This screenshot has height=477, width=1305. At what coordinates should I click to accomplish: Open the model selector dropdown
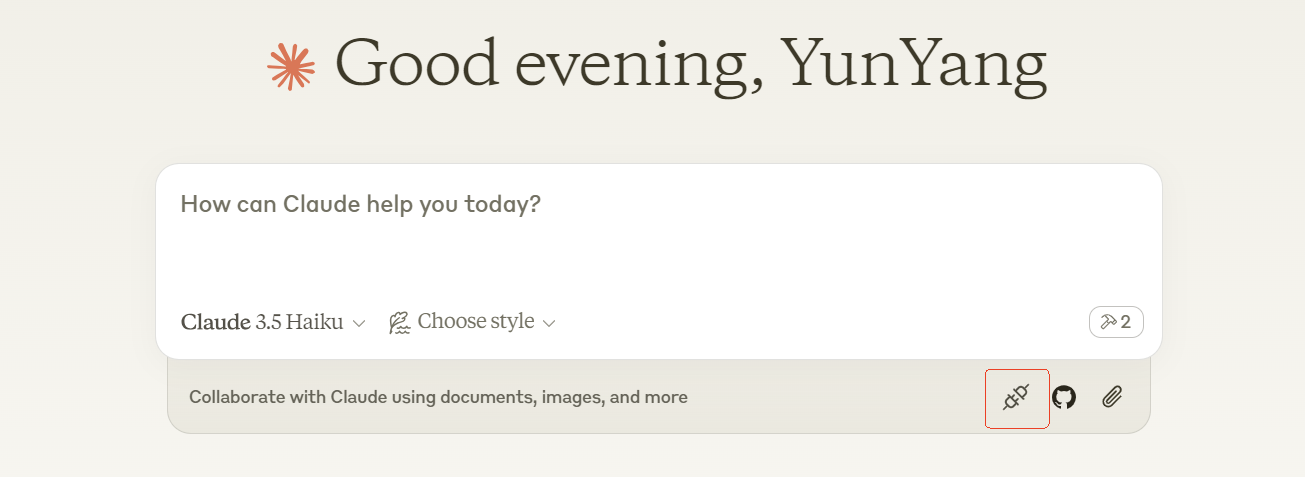click(272, 322)
